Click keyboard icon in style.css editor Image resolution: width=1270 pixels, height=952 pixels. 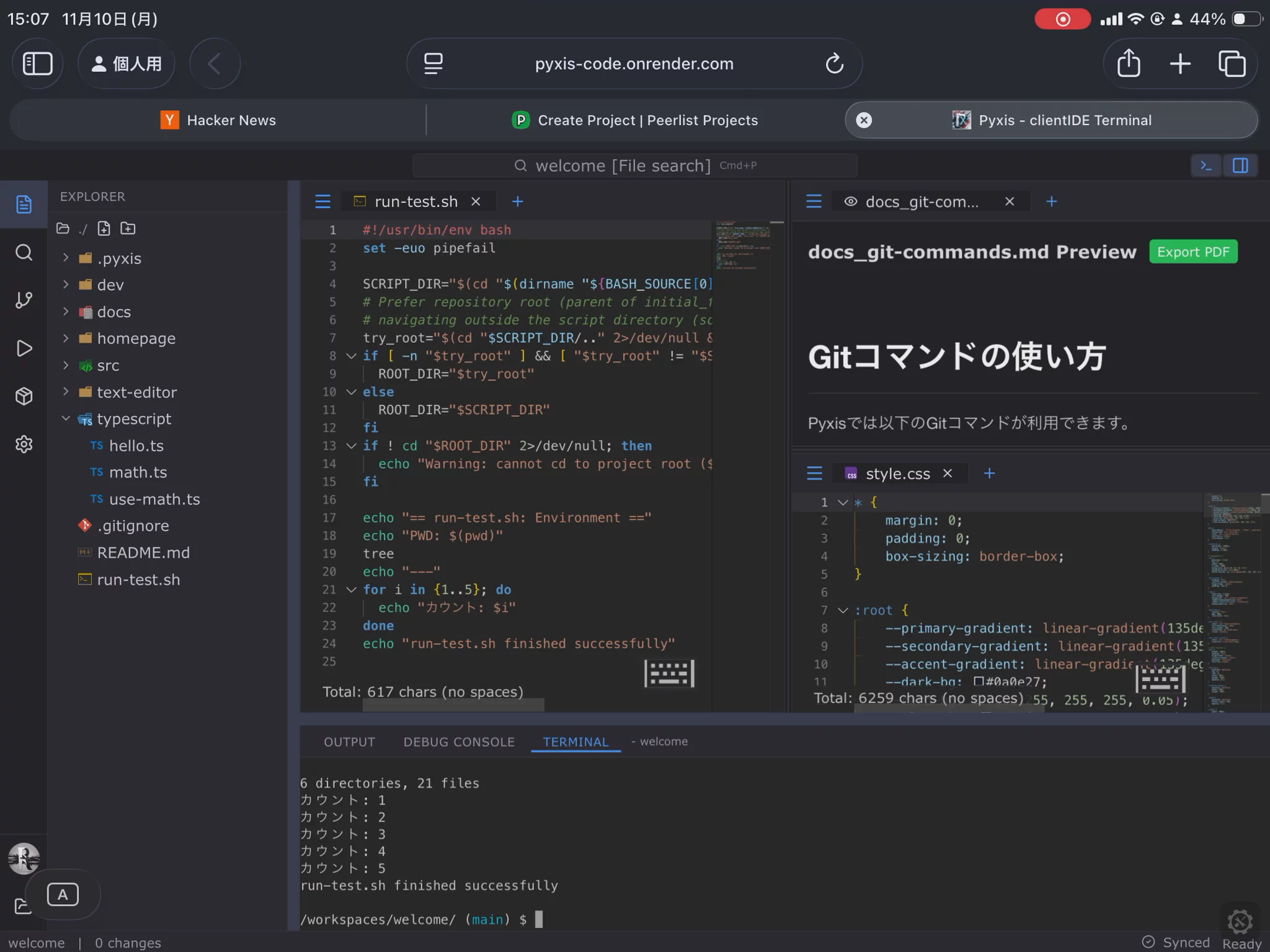click(x=1160, y=679)
